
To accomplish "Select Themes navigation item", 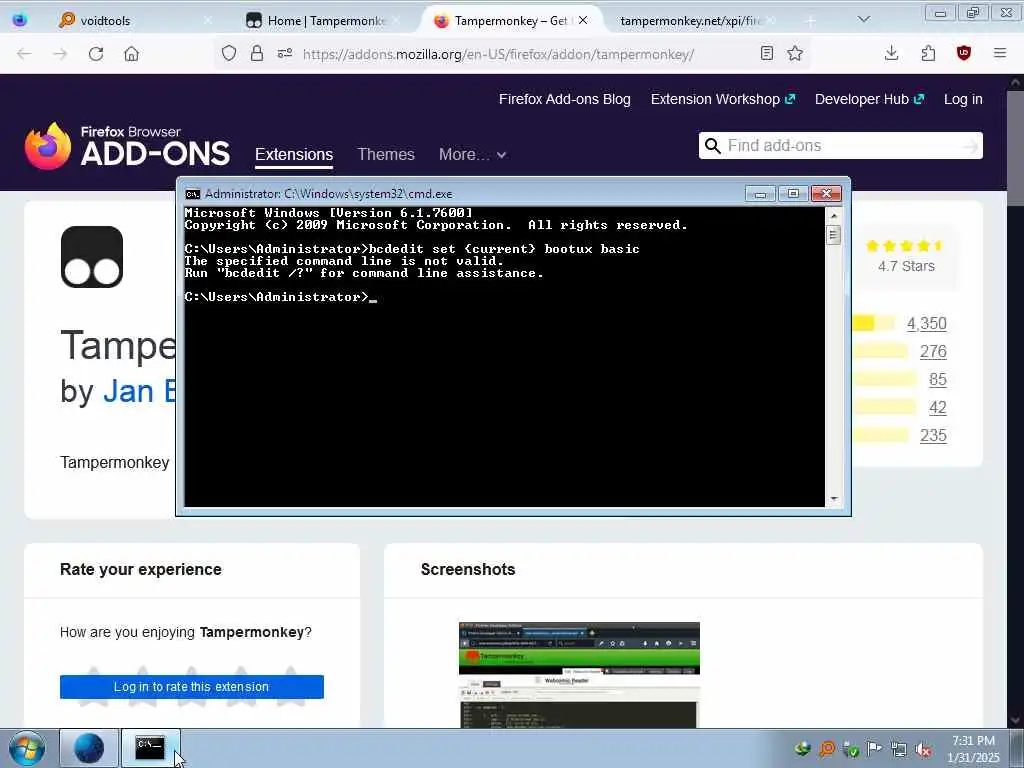I will 386,155.
